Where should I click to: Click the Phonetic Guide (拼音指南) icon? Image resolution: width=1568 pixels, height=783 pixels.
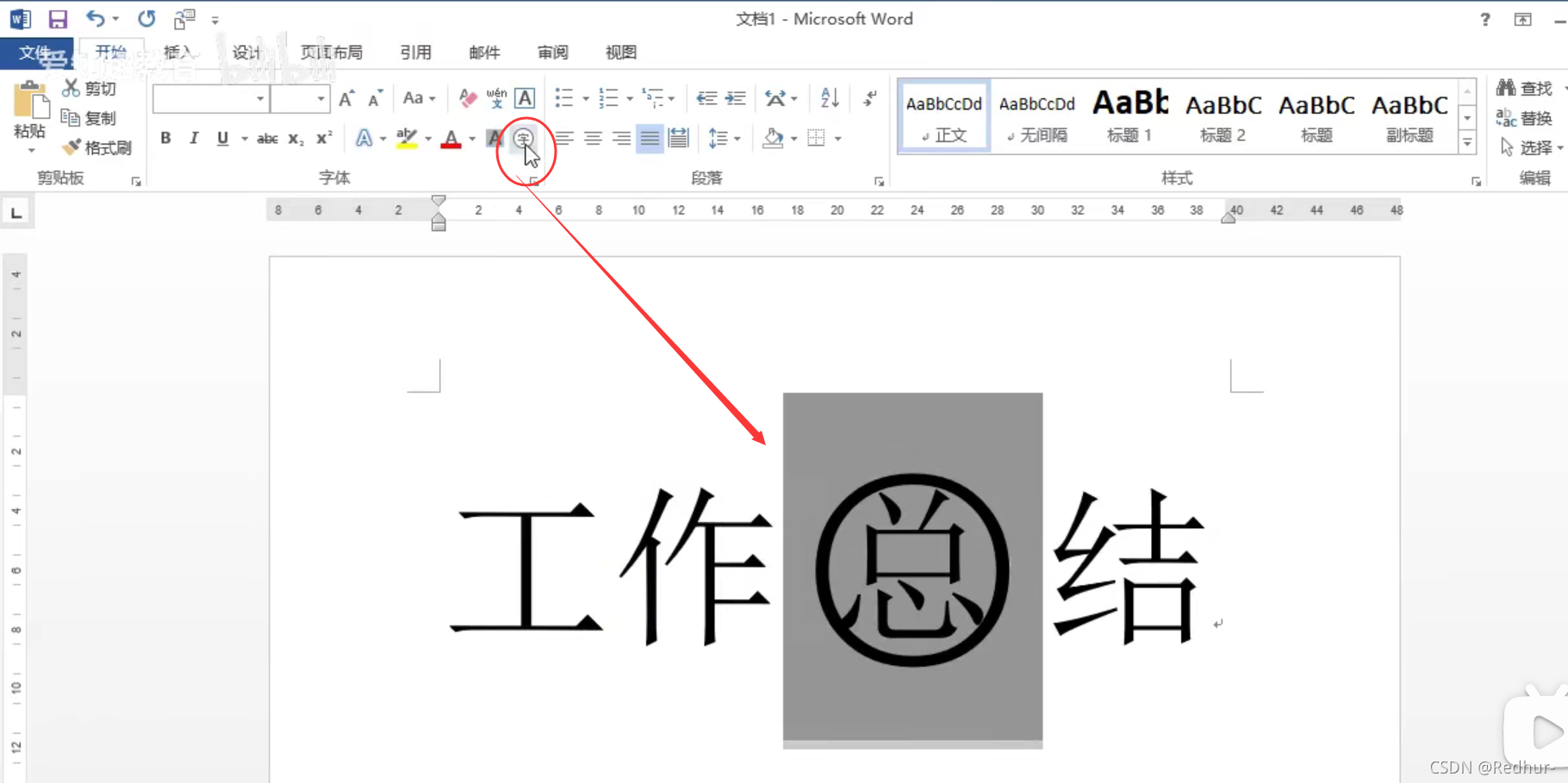tap(496, 97)
